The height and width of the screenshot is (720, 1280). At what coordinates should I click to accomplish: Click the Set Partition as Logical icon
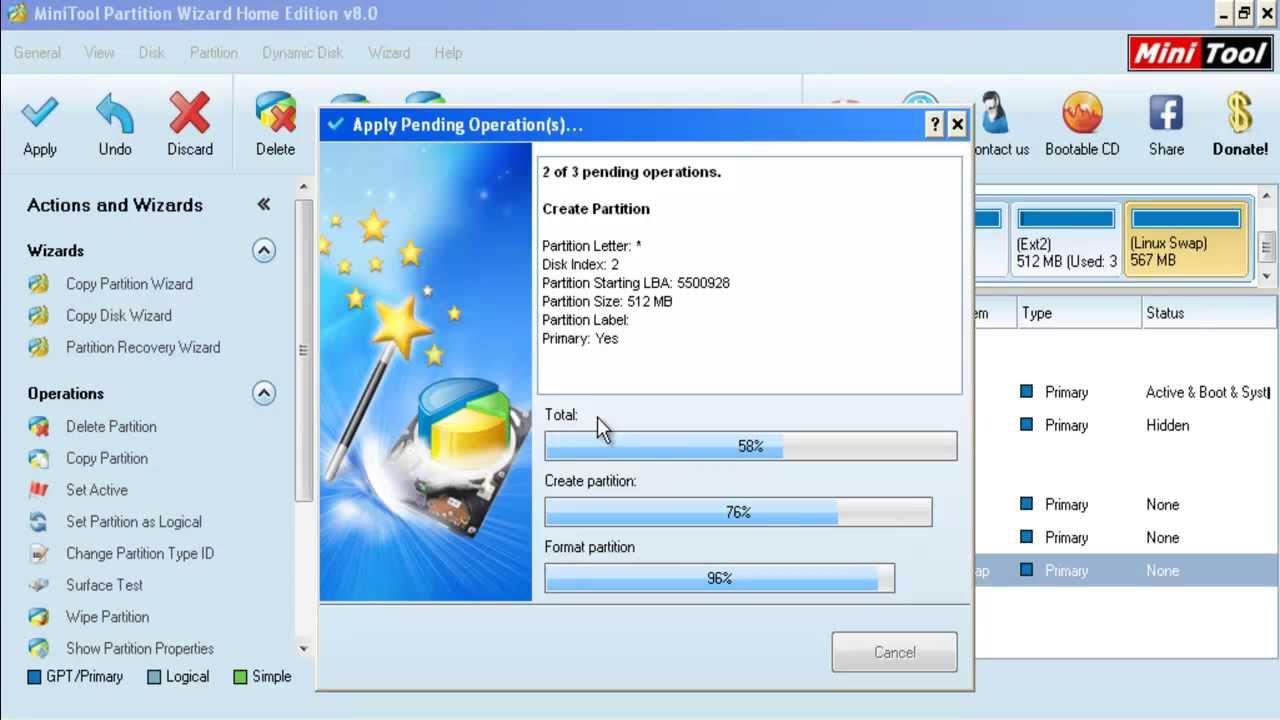tap(38, 522)
